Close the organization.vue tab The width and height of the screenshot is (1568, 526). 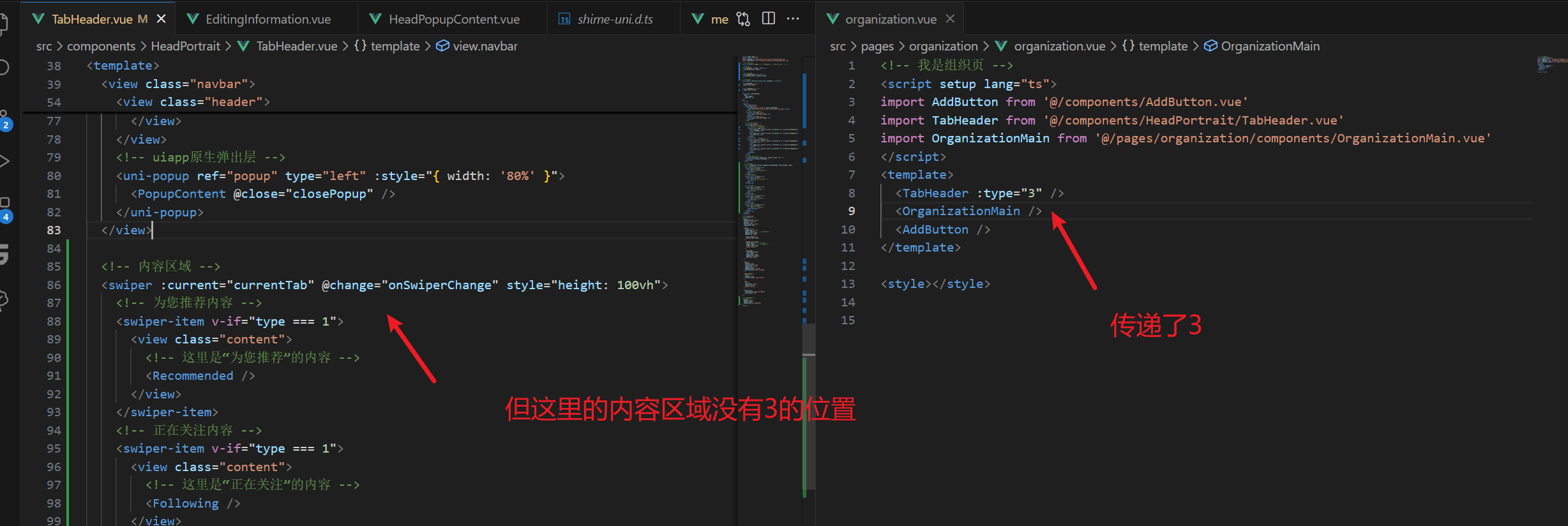[x=950, y=19]
